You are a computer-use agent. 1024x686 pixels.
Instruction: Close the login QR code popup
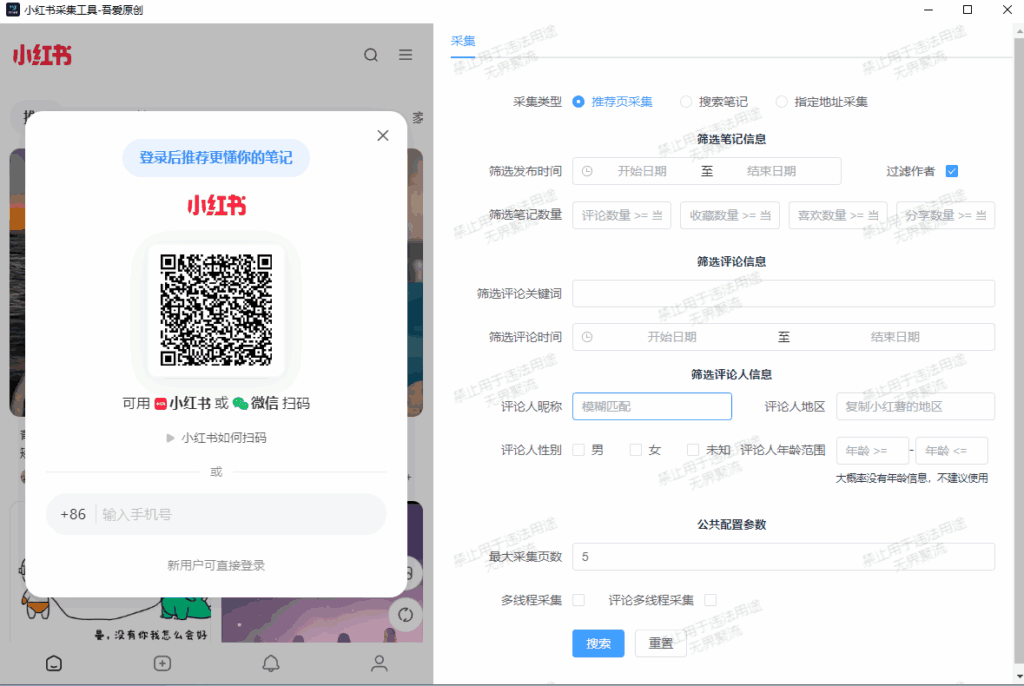[383, 136]
